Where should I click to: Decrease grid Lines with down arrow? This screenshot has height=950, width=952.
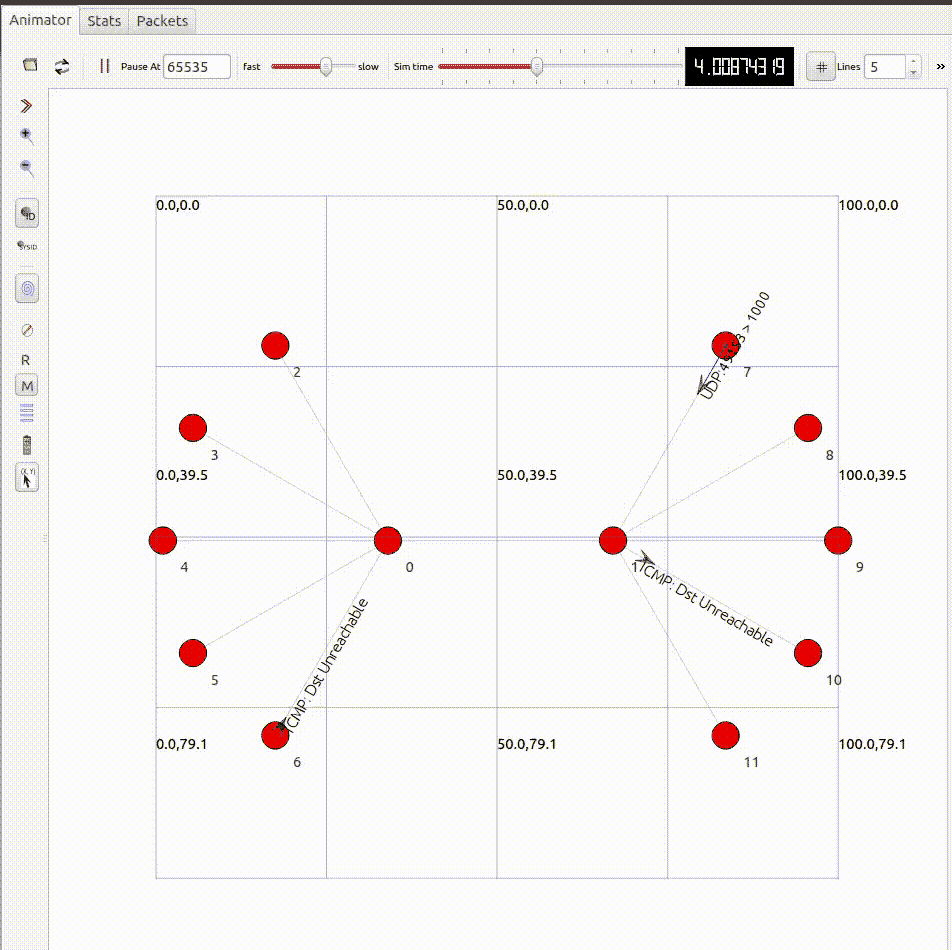point(913,73)
